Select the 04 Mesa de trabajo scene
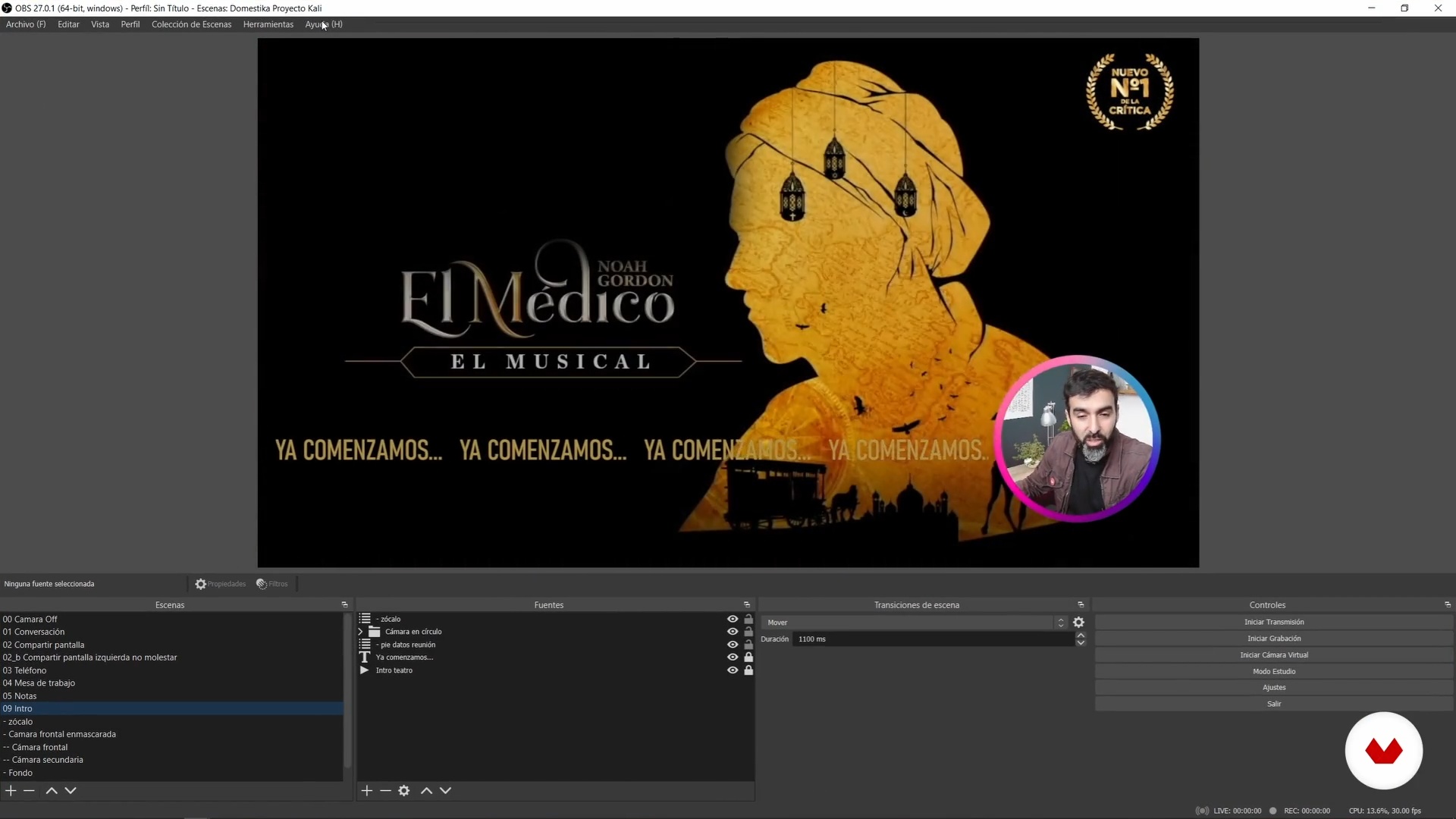 point(171,683)
